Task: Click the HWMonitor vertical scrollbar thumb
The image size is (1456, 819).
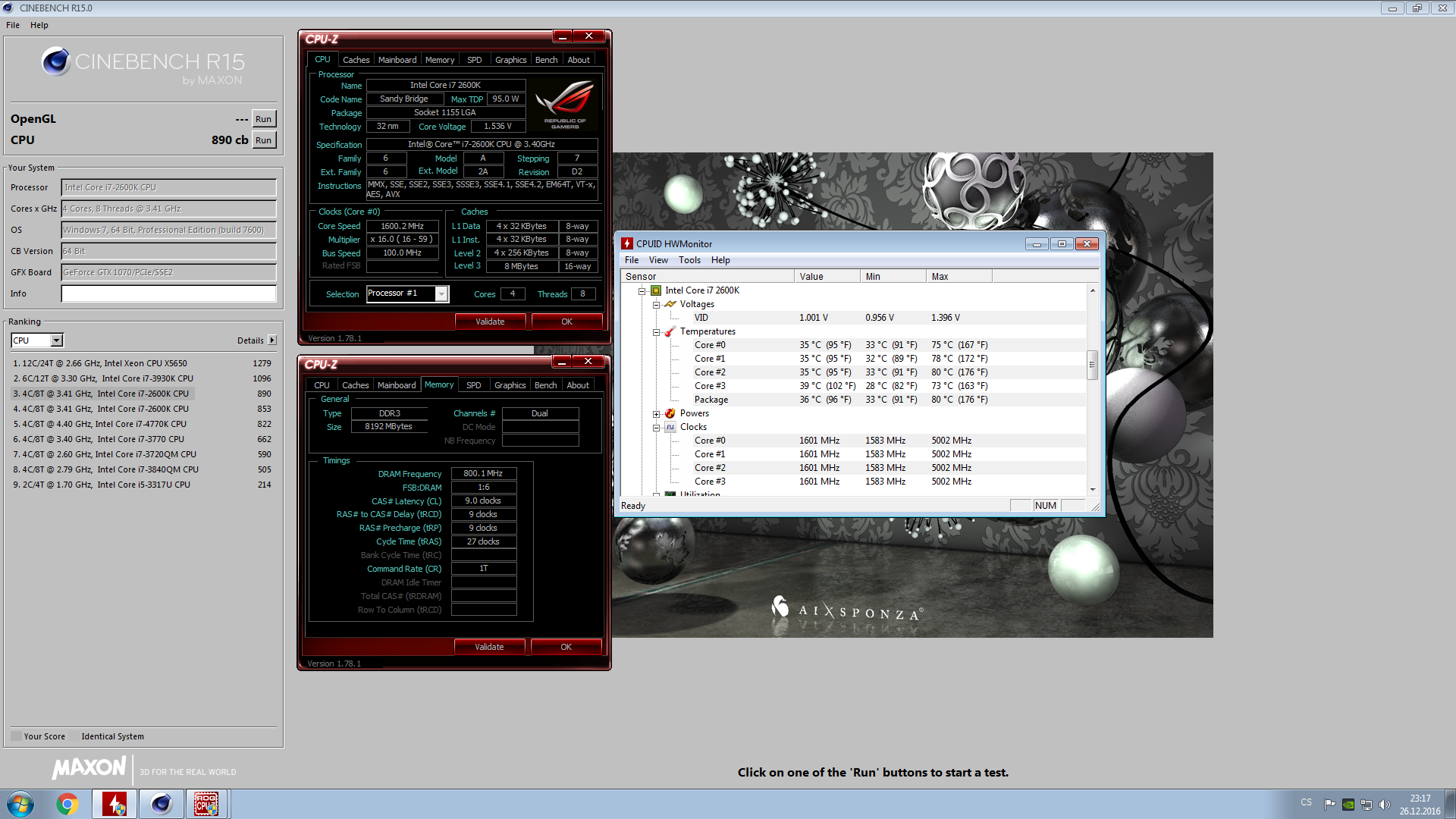Action: [x=1092, y=365]
